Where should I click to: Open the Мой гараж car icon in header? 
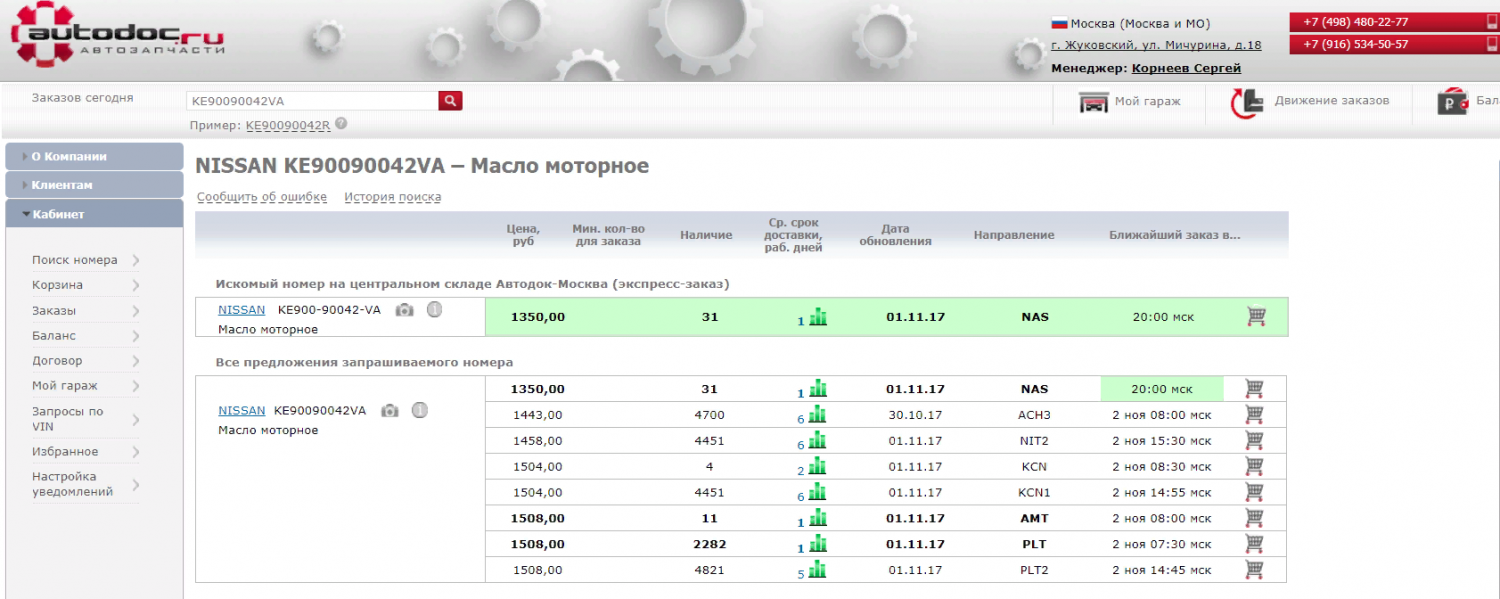1094,102
